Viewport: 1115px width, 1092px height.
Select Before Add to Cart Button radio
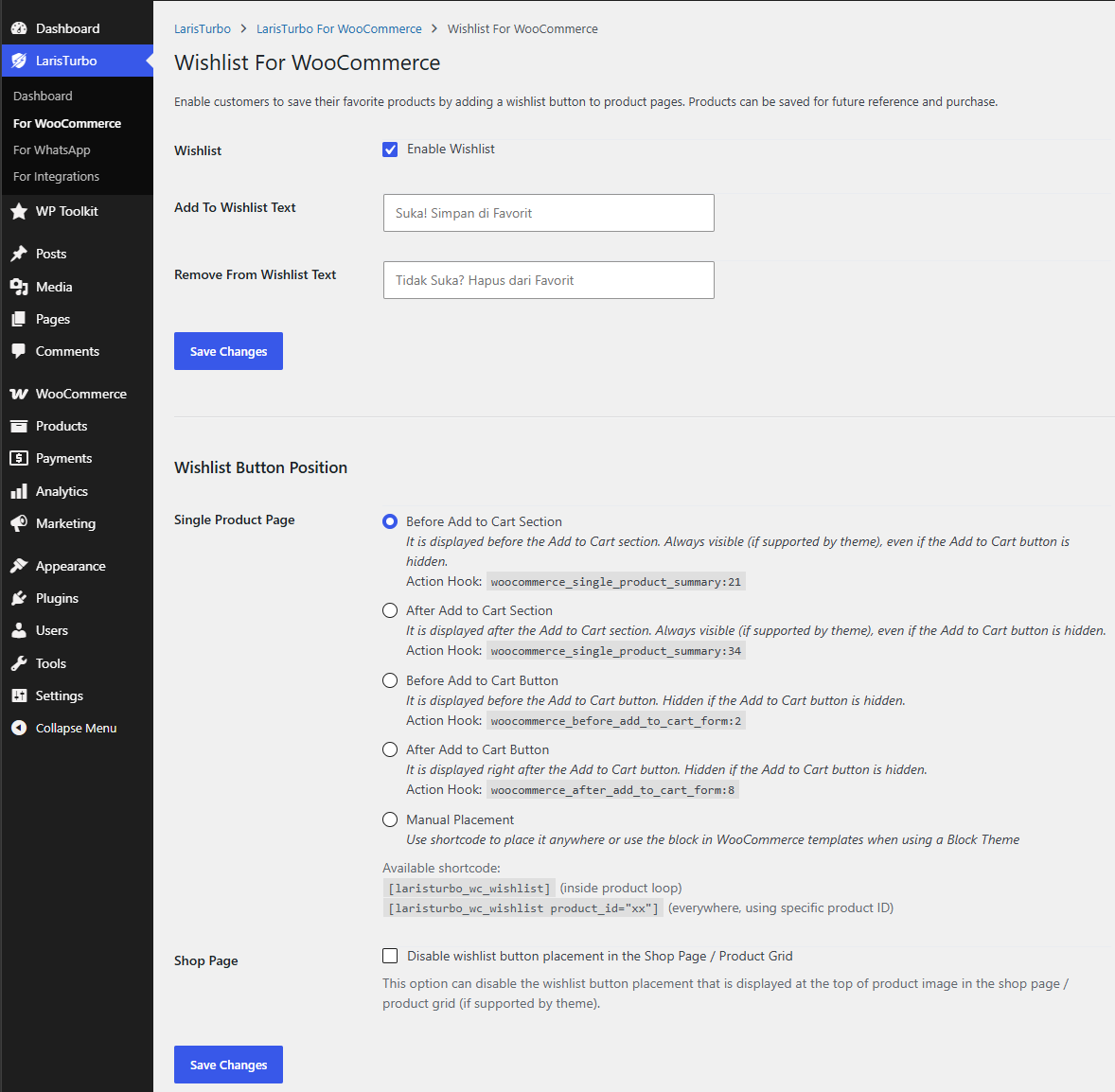tap(390, 680)
